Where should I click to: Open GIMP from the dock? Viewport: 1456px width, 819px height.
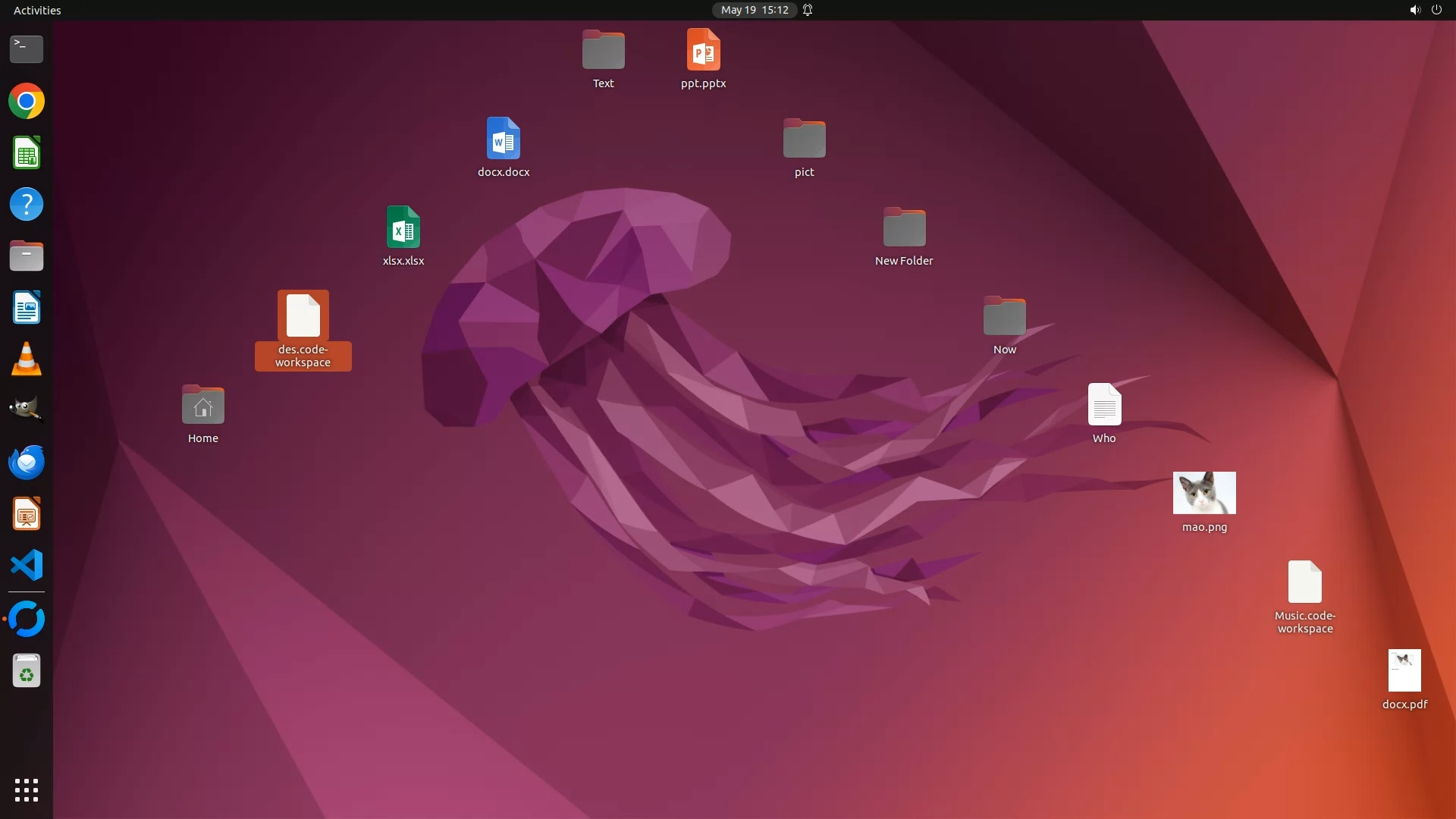pos(27,410)
